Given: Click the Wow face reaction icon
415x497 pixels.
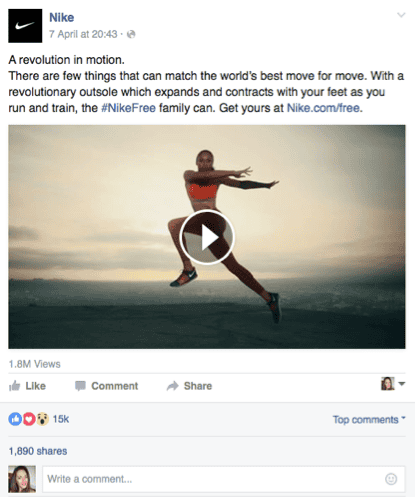Looking at the screenshot, I should (x=42, y=419).
